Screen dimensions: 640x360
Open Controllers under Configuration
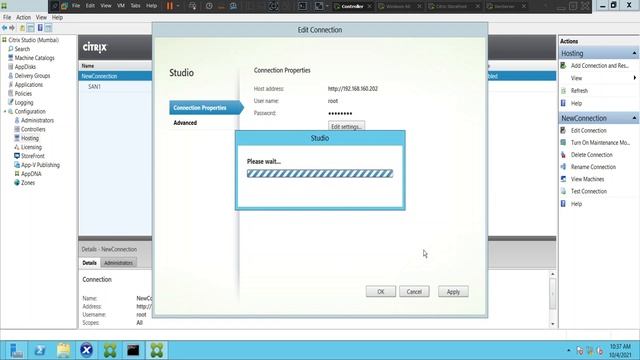click(x=33, y=129)
